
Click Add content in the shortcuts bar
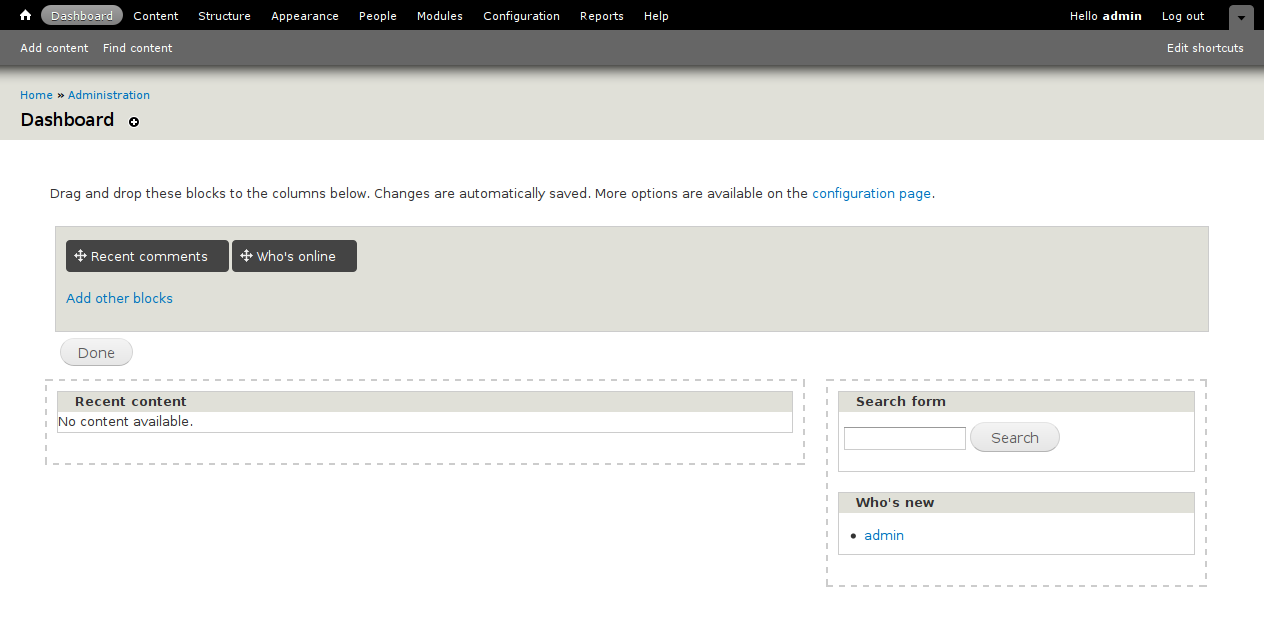[x=54, y=47]
